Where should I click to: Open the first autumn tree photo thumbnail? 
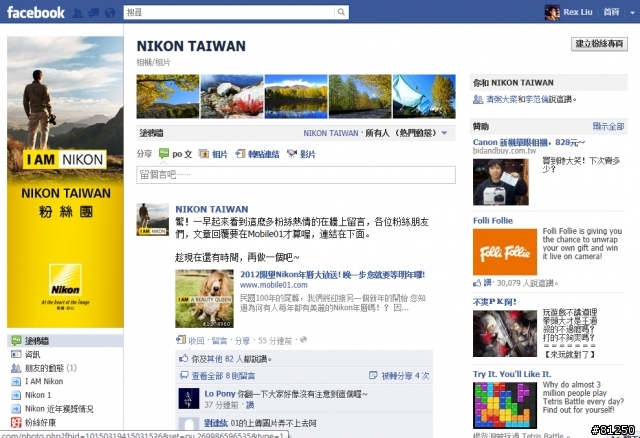(168, 96)
